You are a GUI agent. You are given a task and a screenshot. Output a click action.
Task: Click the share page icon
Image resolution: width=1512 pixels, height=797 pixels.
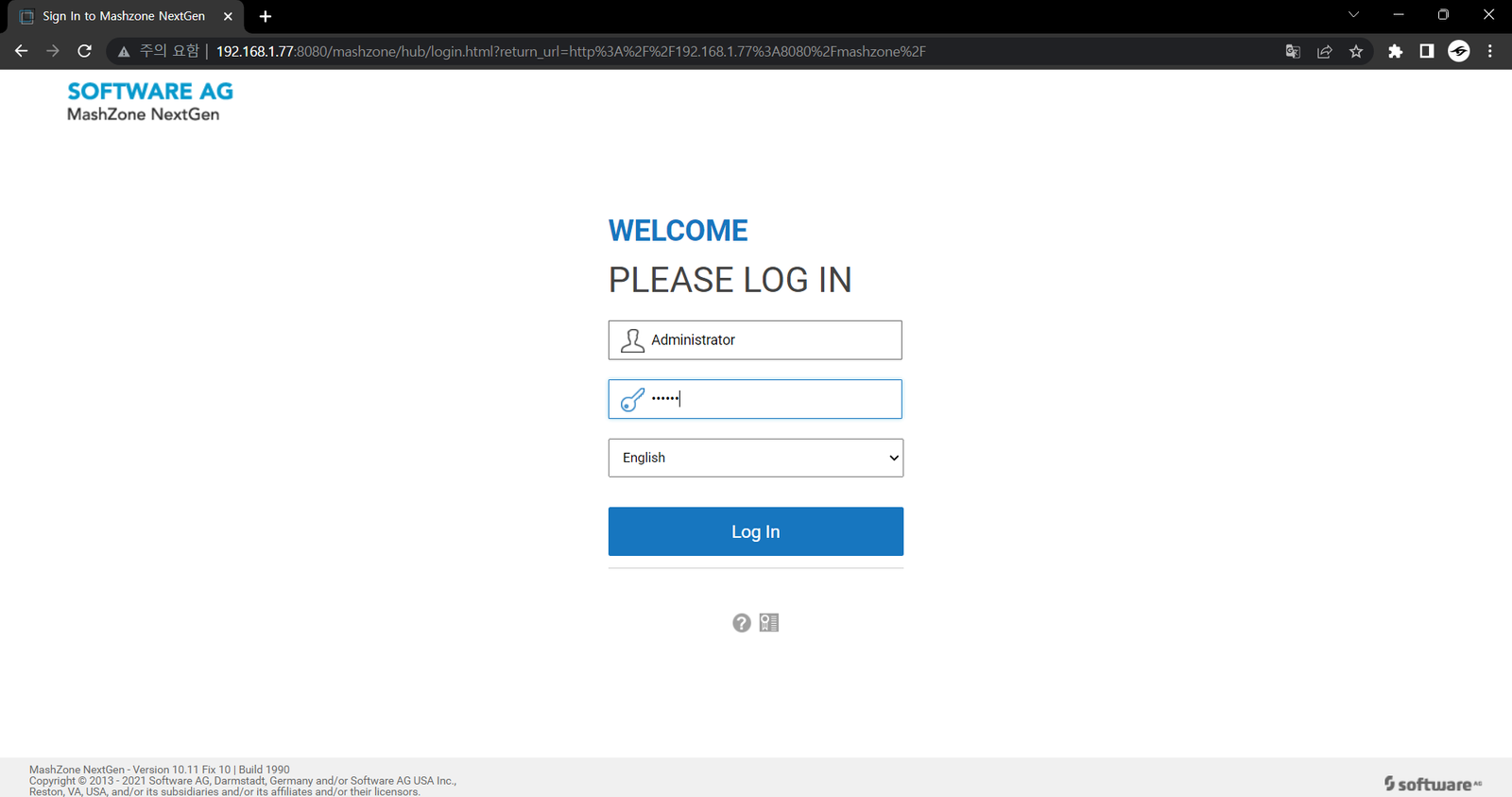click(x=1325, y=52)
